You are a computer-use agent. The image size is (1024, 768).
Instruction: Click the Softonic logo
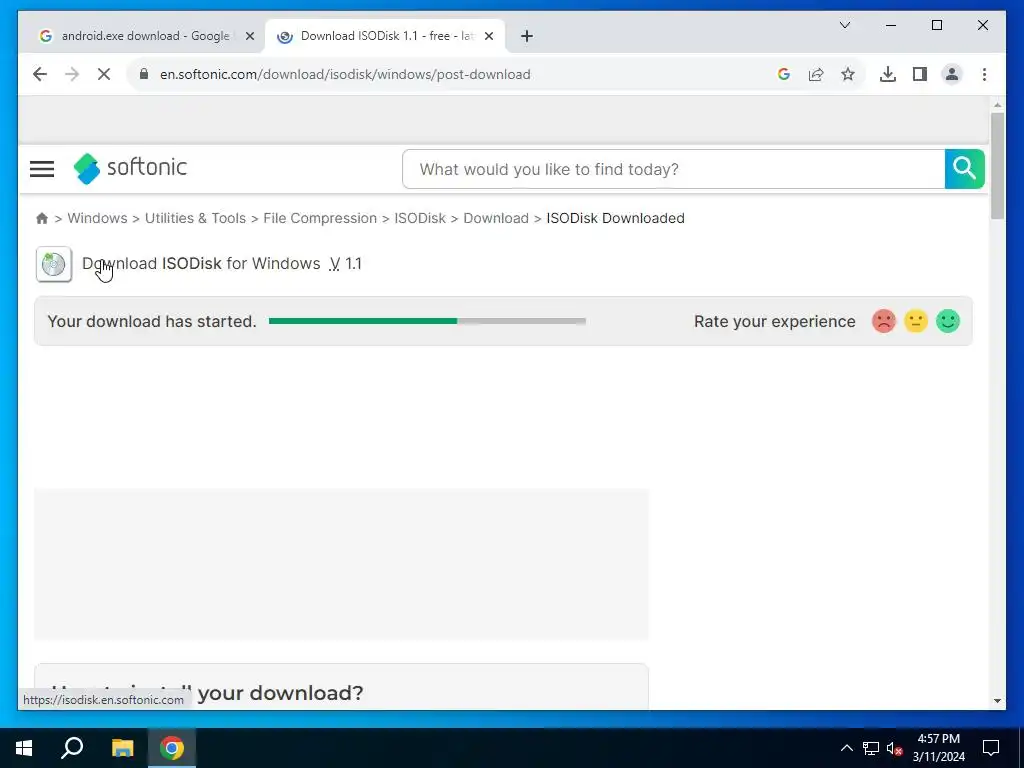pyautogui.click(x=130, y=168)
